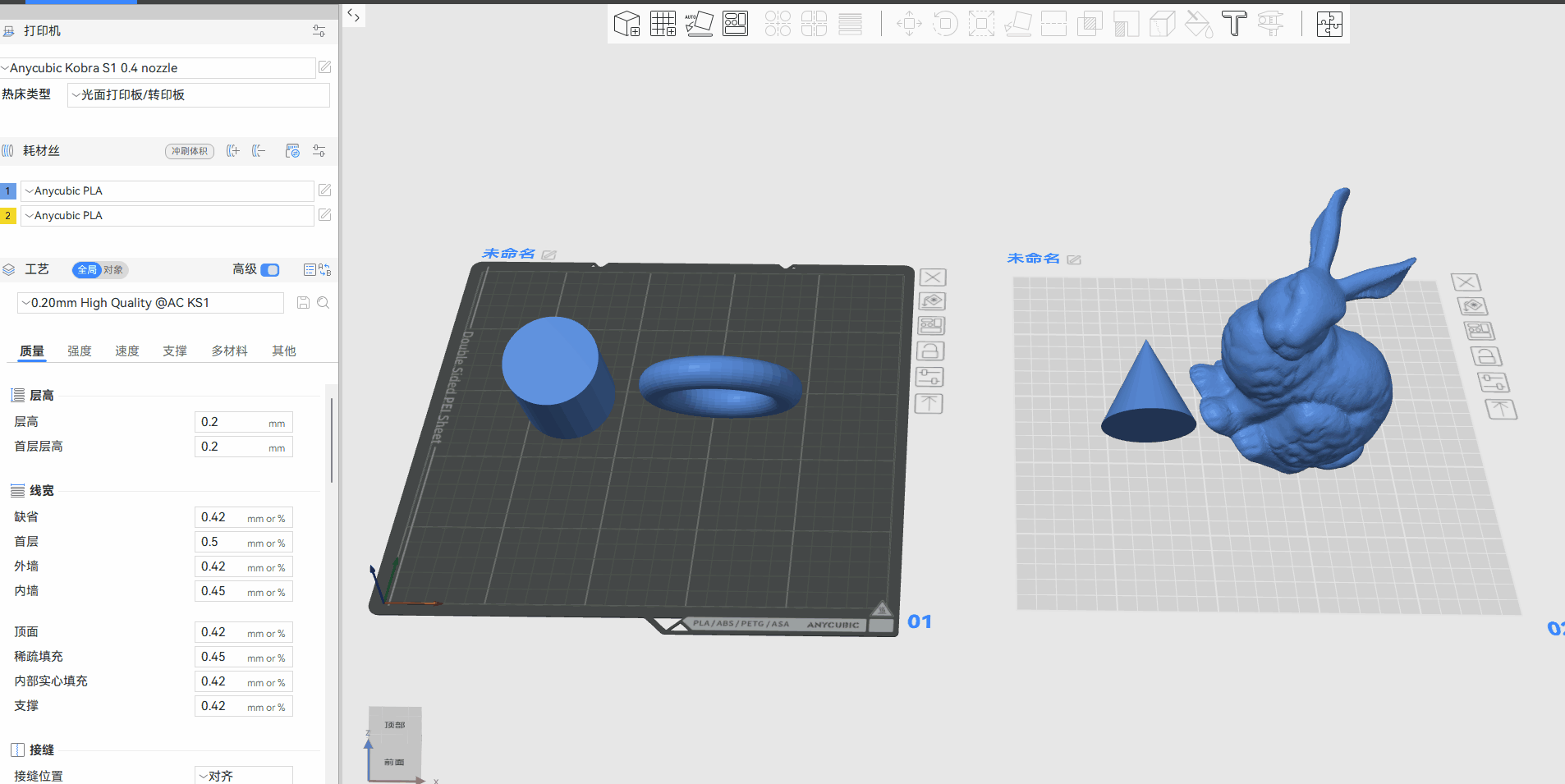Click the Split to parts toolbar icon

click(814, 24)
